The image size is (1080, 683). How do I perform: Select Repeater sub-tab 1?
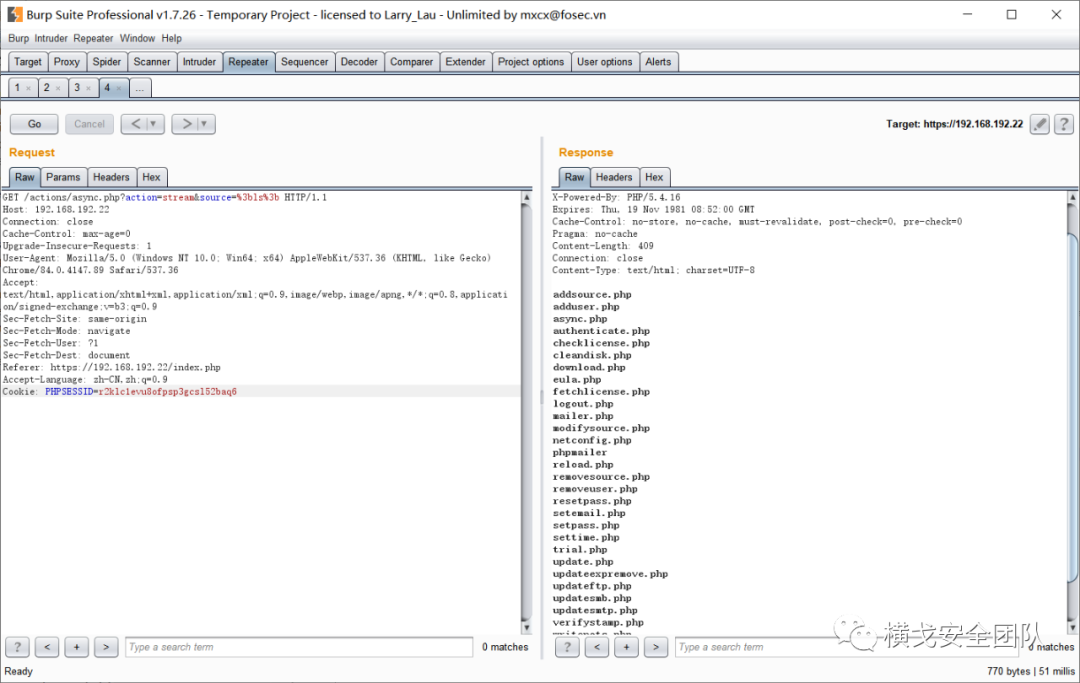[18, 88]
